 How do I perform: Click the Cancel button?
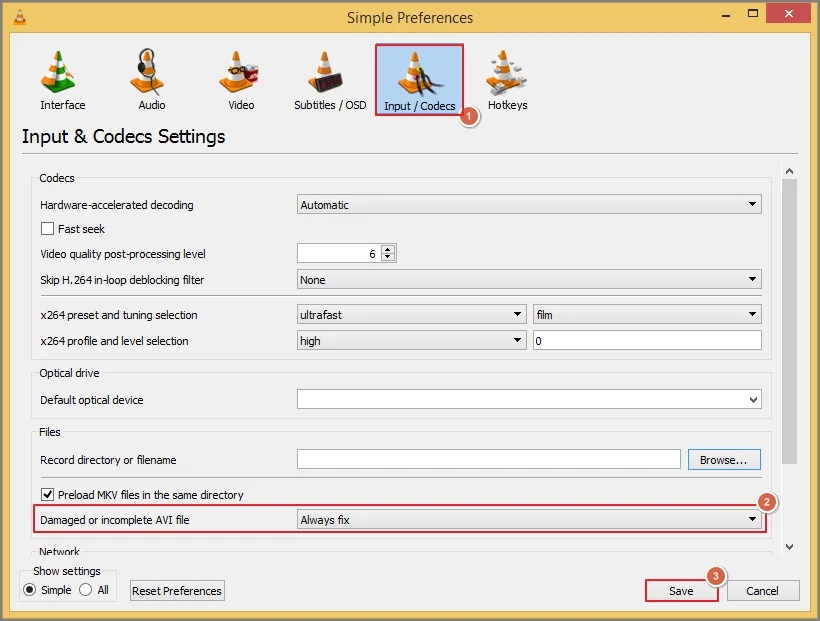click(x=762, y=591)
